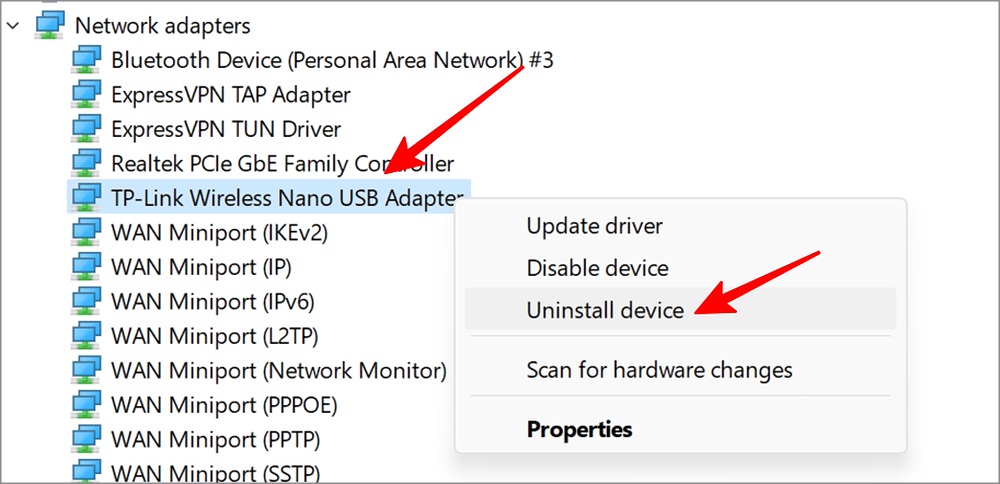Click the Network adapters category icon

(x=49, y=25)
